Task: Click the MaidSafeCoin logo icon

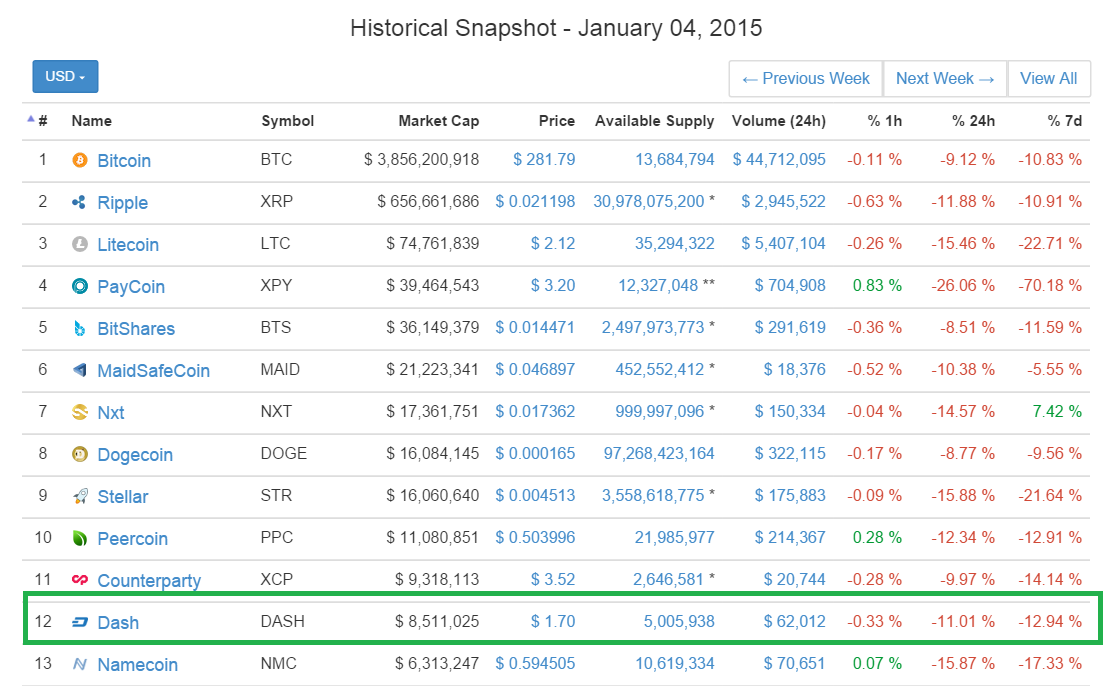Action: pos(80,370)
